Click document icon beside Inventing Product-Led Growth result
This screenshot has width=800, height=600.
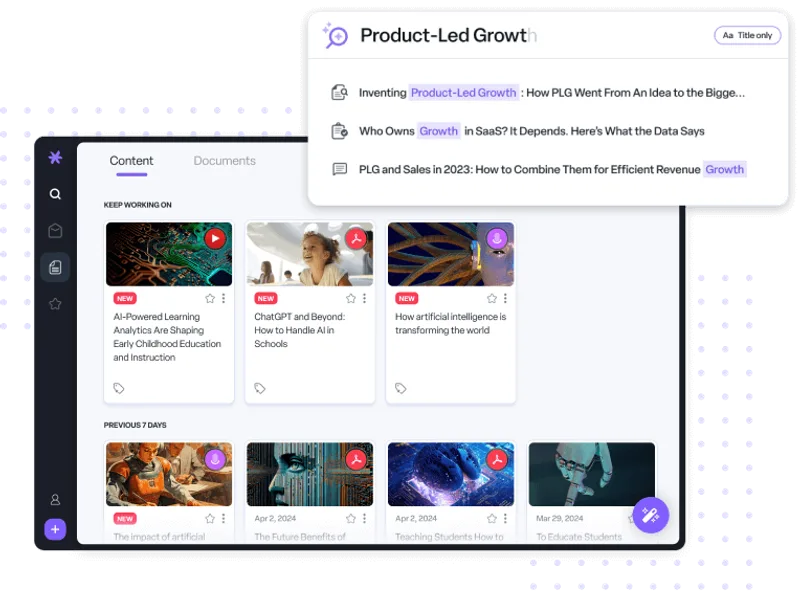339,92
